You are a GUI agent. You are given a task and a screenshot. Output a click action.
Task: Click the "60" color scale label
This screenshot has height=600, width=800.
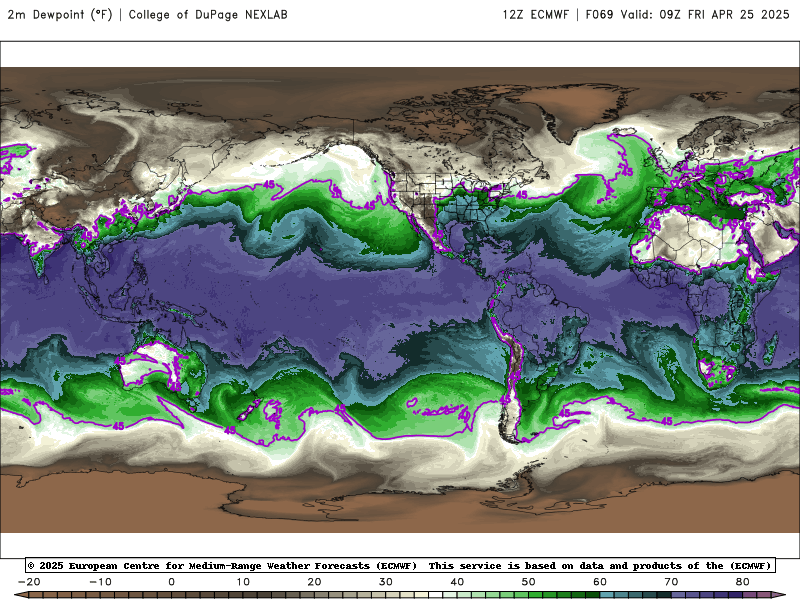tap(600, 582)
